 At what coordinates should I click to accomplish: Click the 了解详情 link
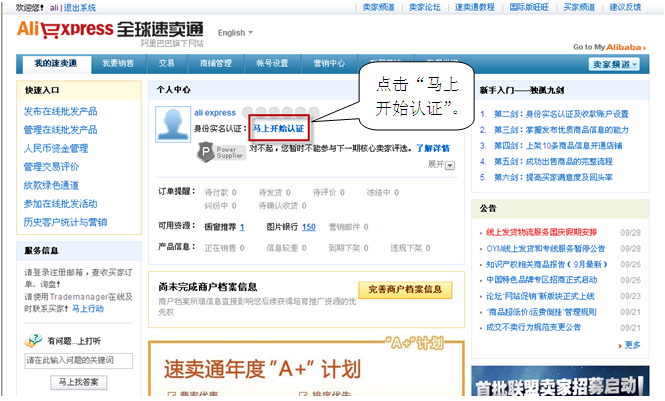[x=433, y=148]
